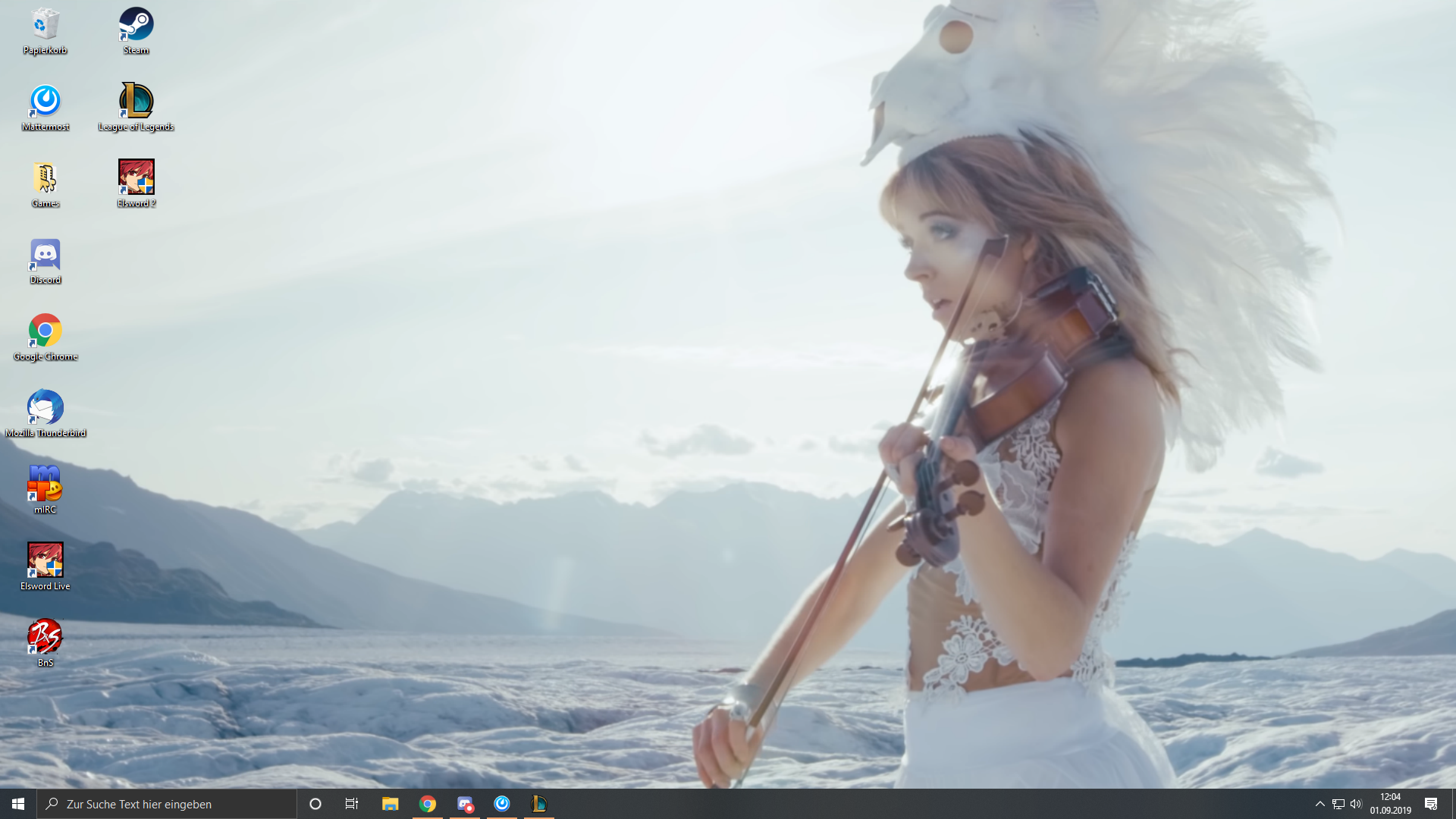This screenshot has width=1456, height=819.
Task: Open the Windows Start menu
Action: [18, 804]
